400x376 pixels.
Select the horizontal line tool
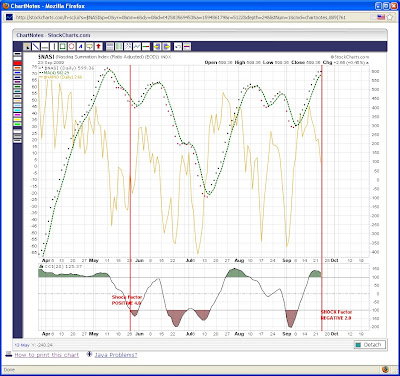45,46
